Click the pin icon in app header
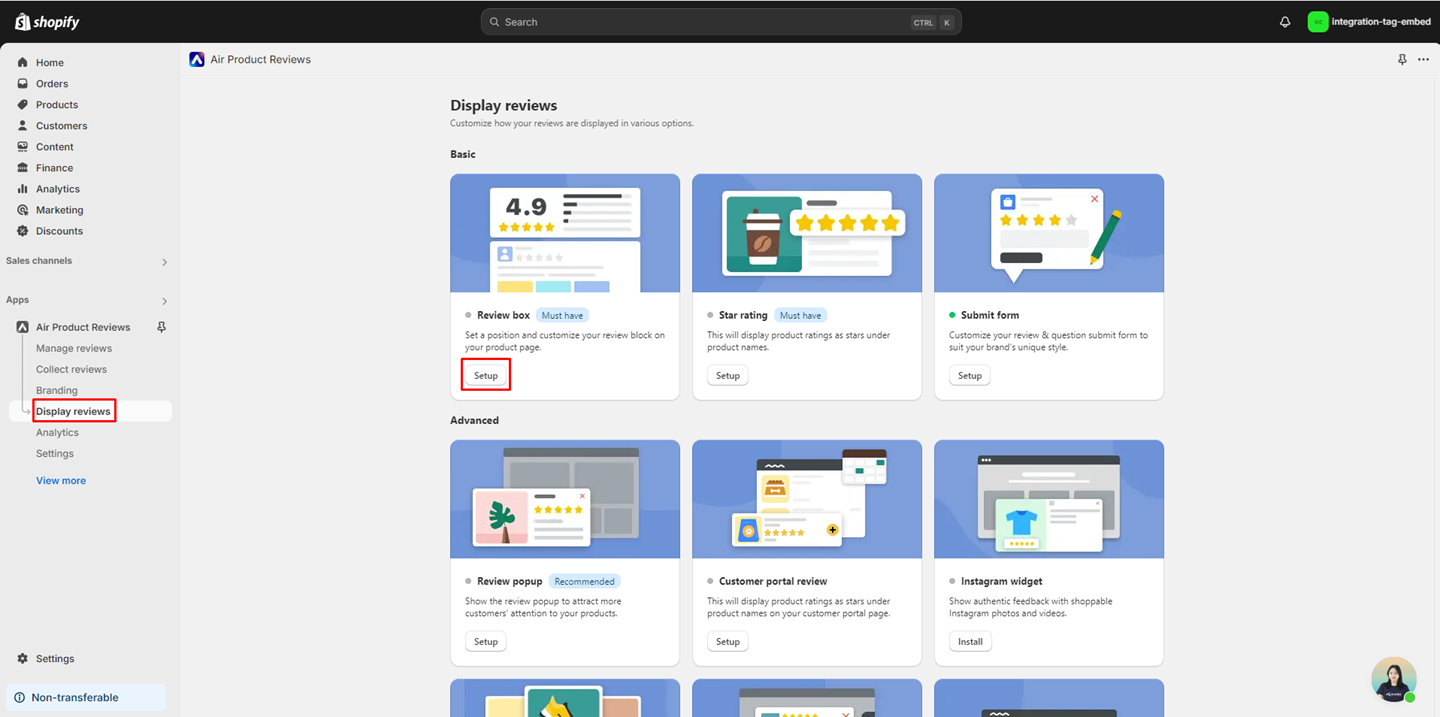Image resolution: width=1440 pixels, height=717 pixels. (1402, 60)
